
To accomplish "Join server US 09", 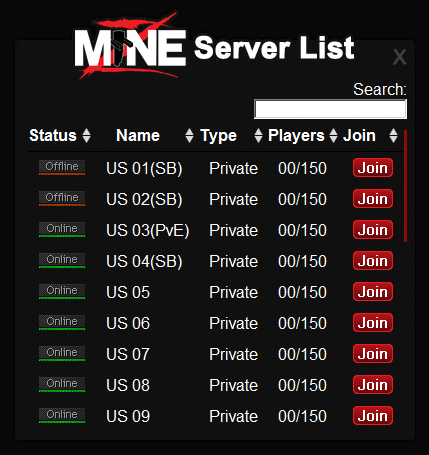I will [x=373, y=416].
